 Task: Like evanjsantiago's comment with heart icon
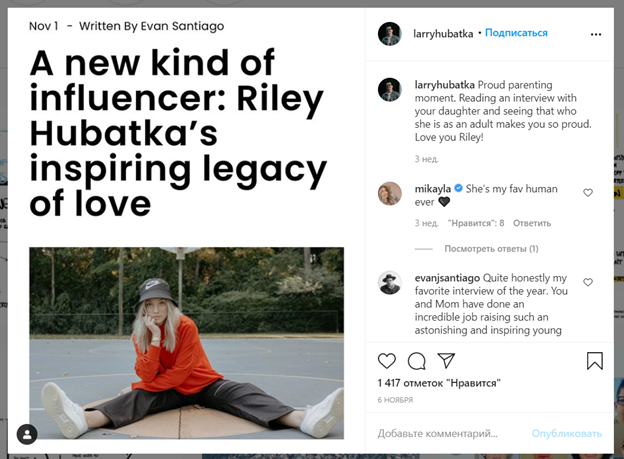[588, 282]
